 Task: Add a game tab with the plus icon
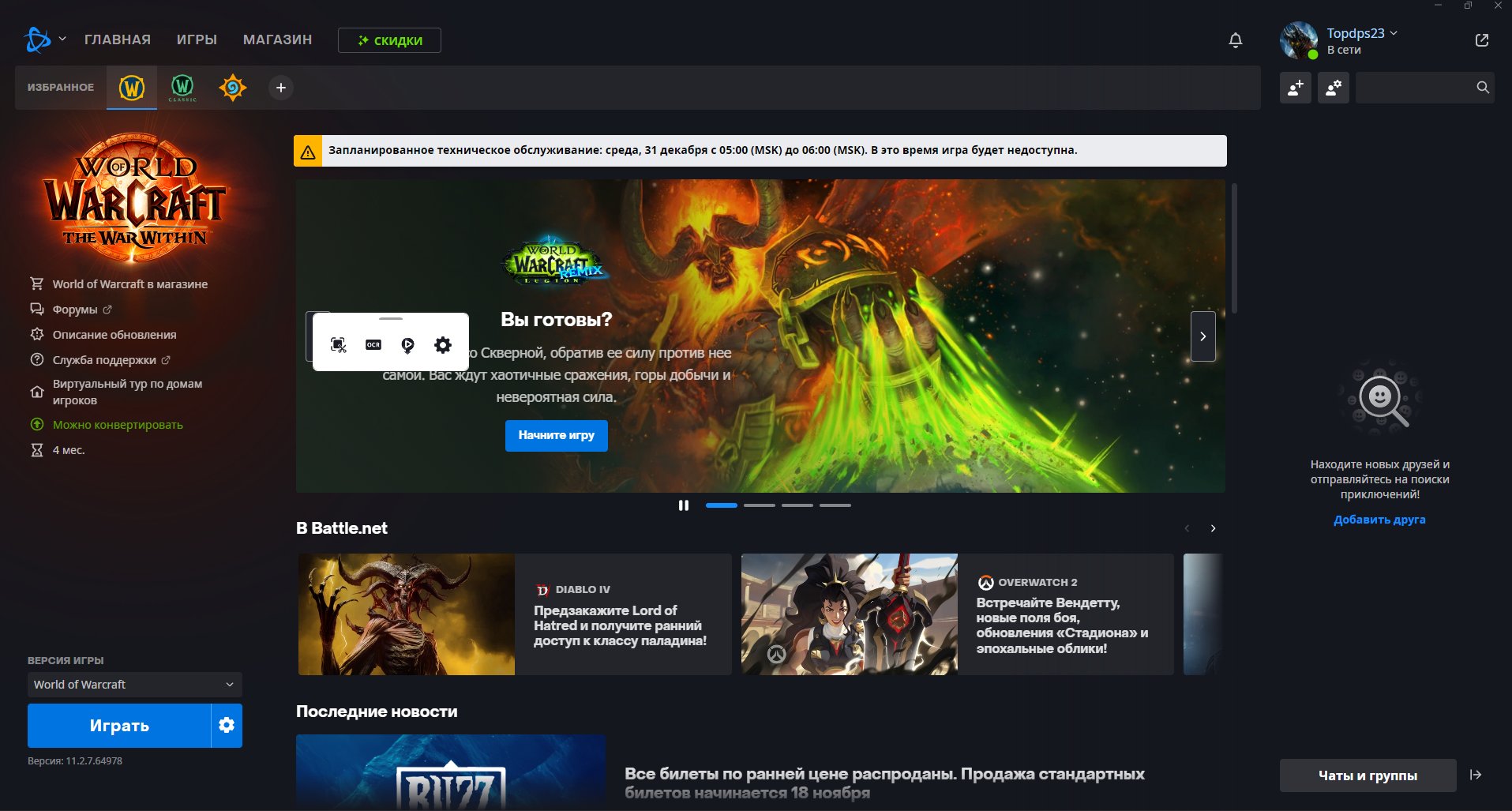(x=280, y=88)
